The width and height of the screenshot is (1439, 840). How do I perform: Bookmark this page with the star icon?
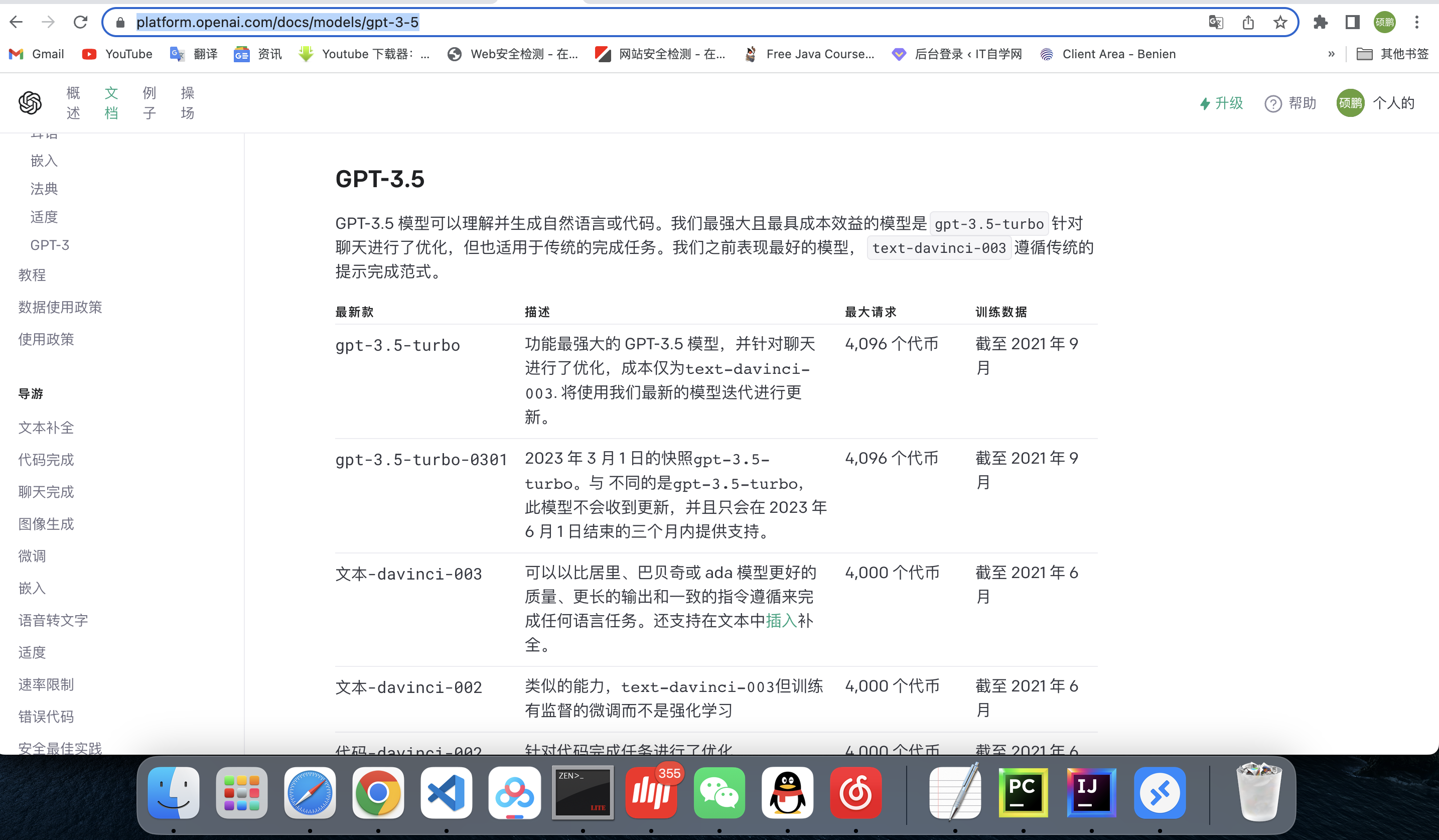click(x=1280, y=22)
